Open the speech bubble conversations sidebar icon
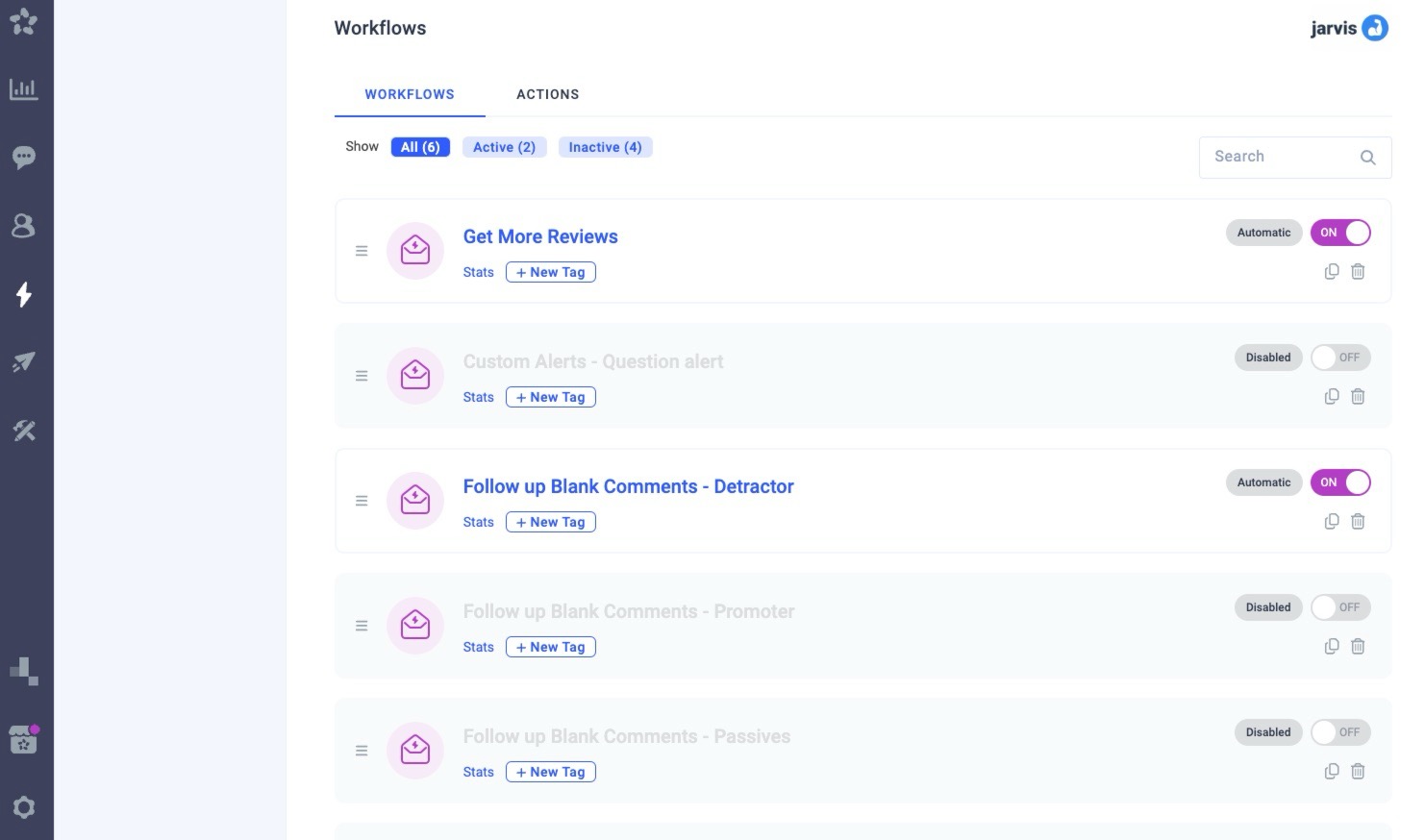The height and width of the screenshot is (840, 1425). 24,157
